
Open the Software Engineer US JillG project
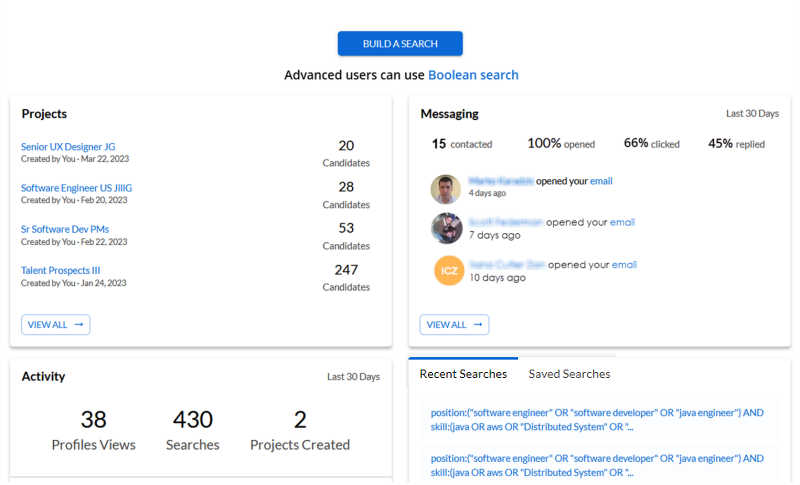click(77, 188)
